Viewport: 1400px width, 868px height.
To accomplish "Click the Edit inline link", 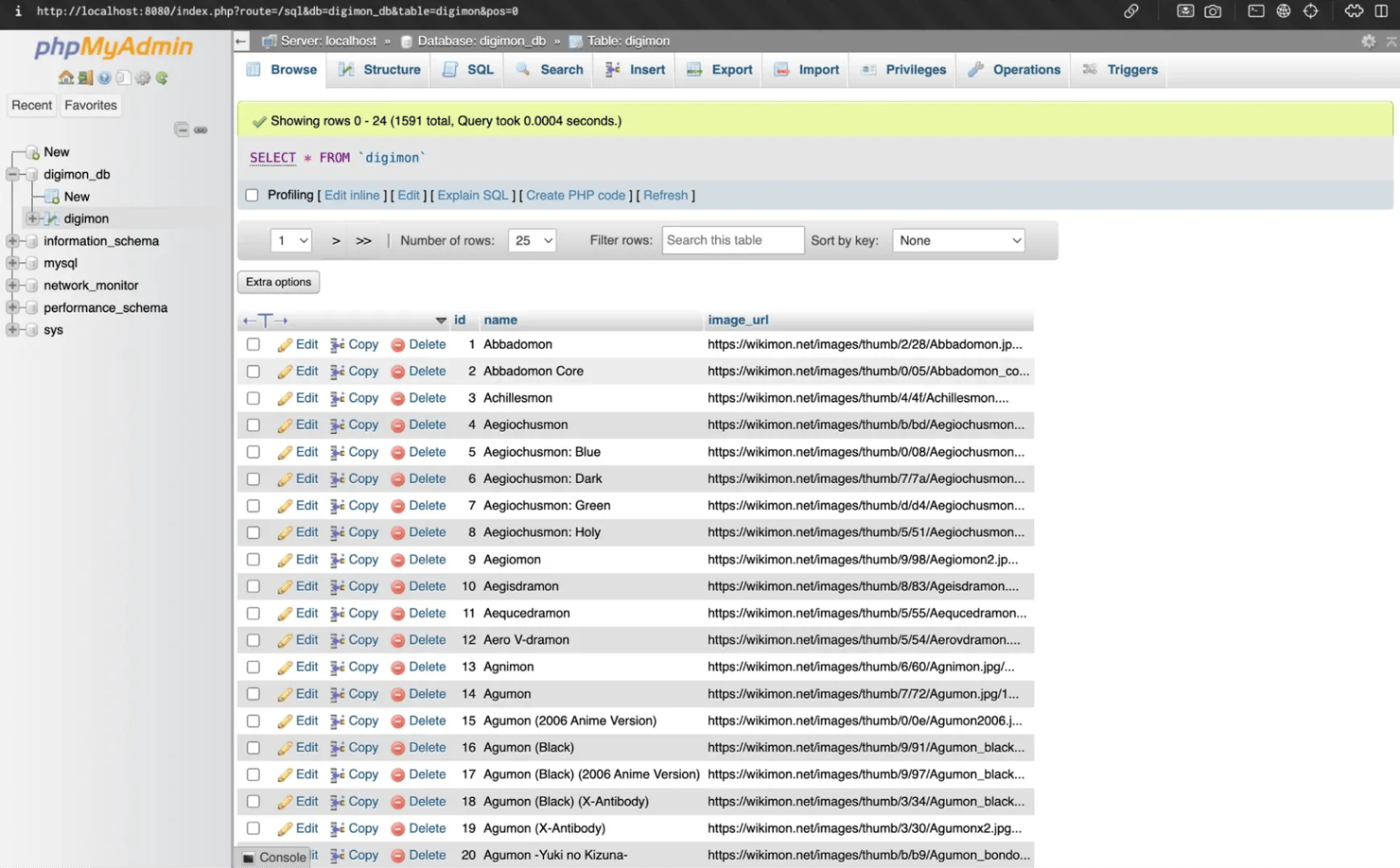I will pyautogui.click(x=352, y=196).
